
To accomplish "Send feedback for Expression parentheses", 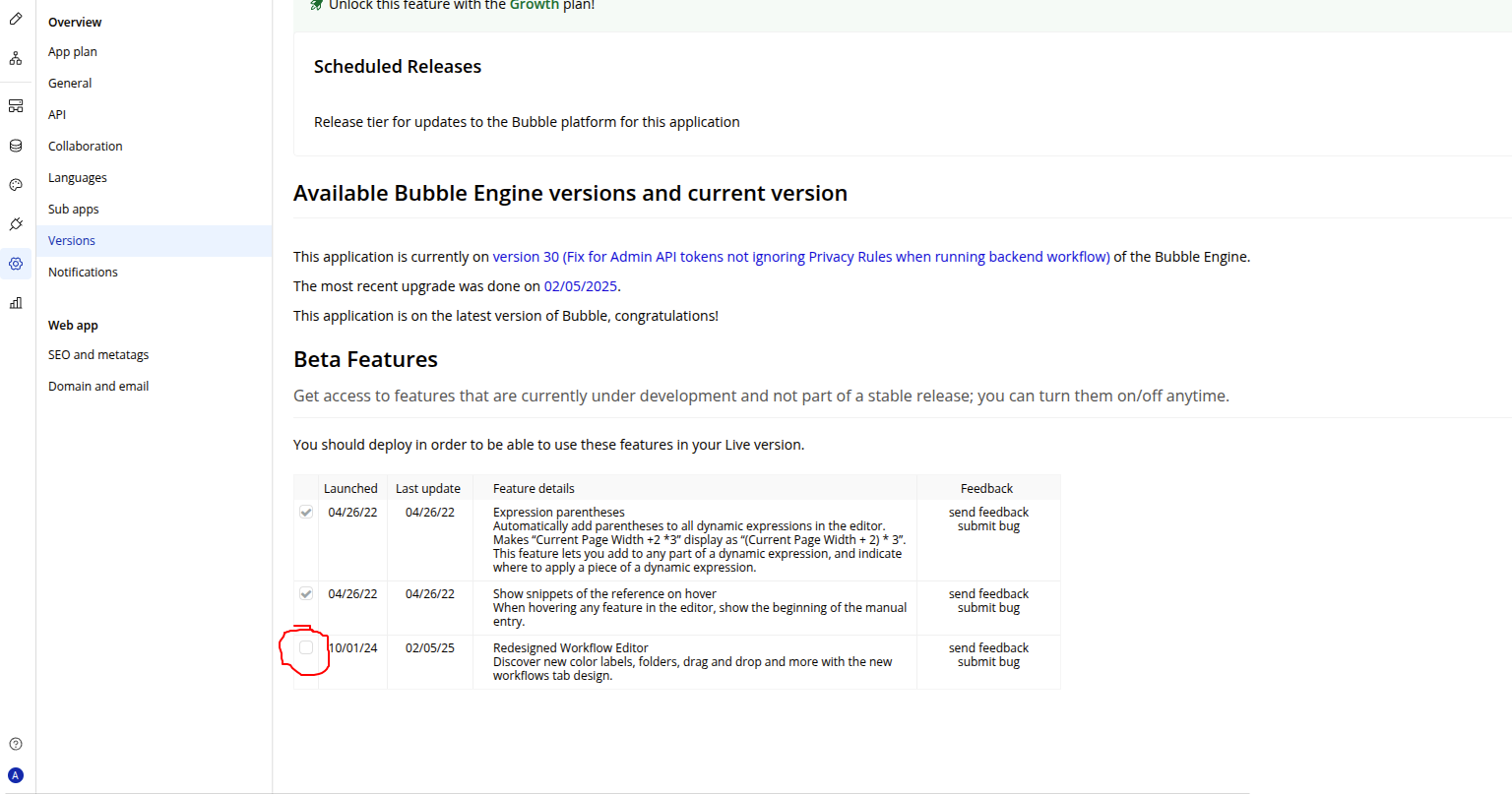I will (988, 513).
